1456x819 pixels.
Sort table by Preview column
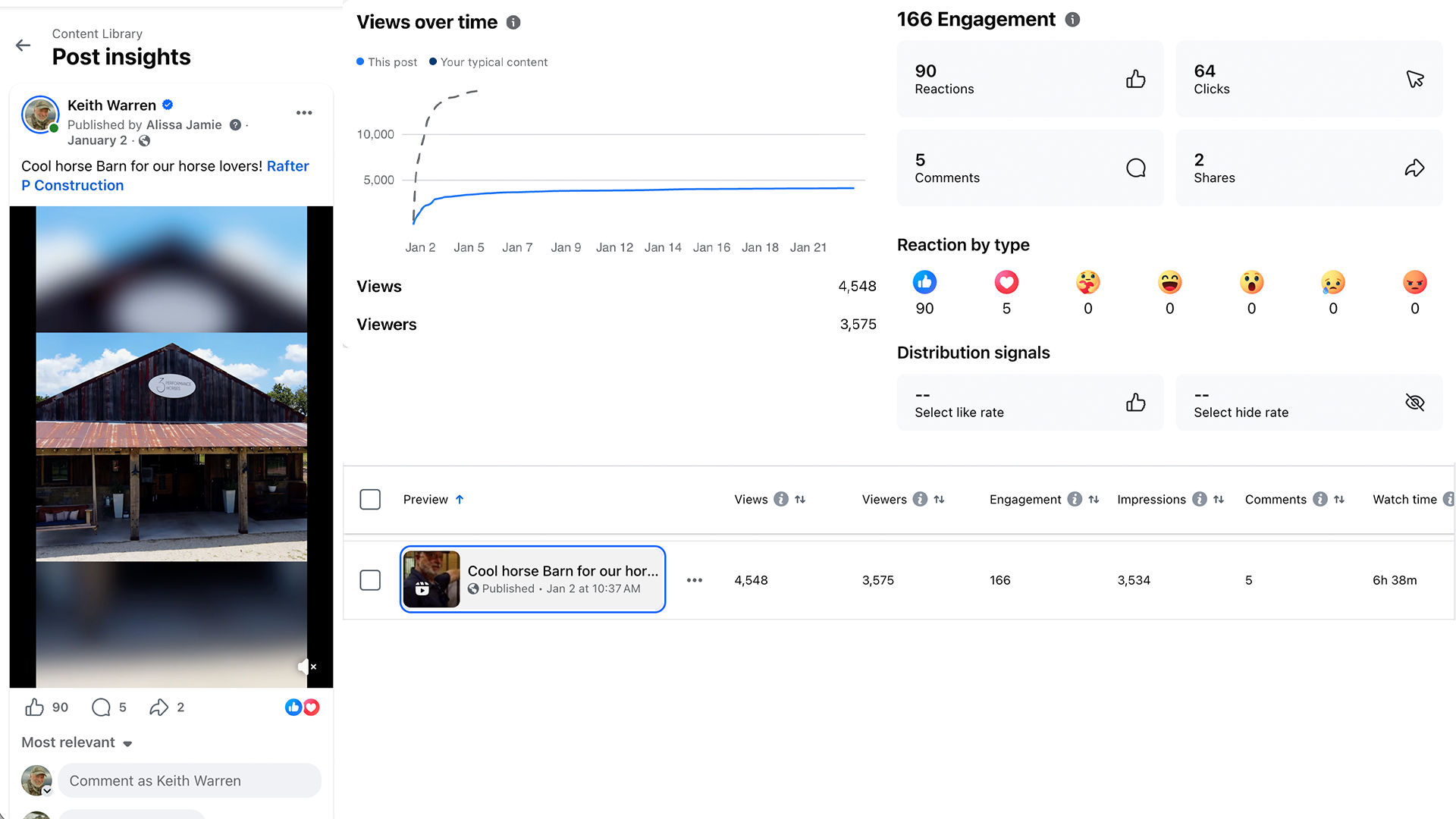point(433,500)
